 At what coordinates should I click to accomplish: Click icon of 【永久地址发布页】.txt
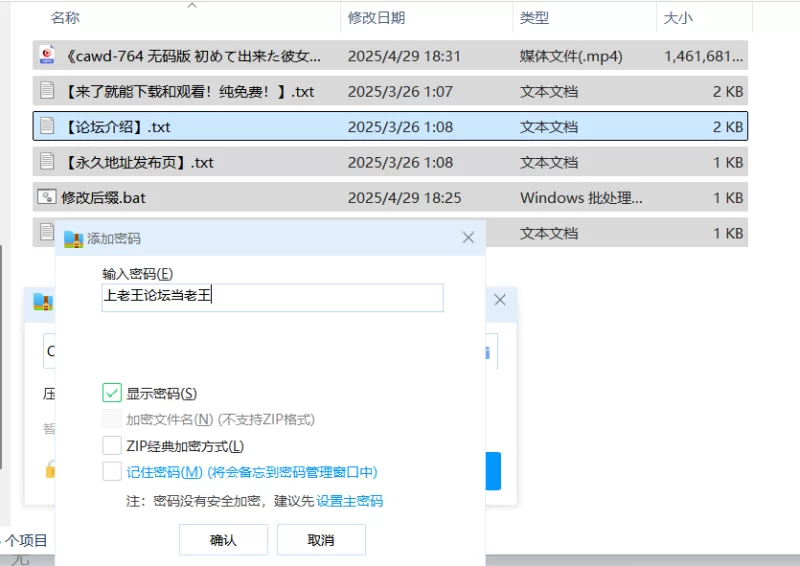47,161
